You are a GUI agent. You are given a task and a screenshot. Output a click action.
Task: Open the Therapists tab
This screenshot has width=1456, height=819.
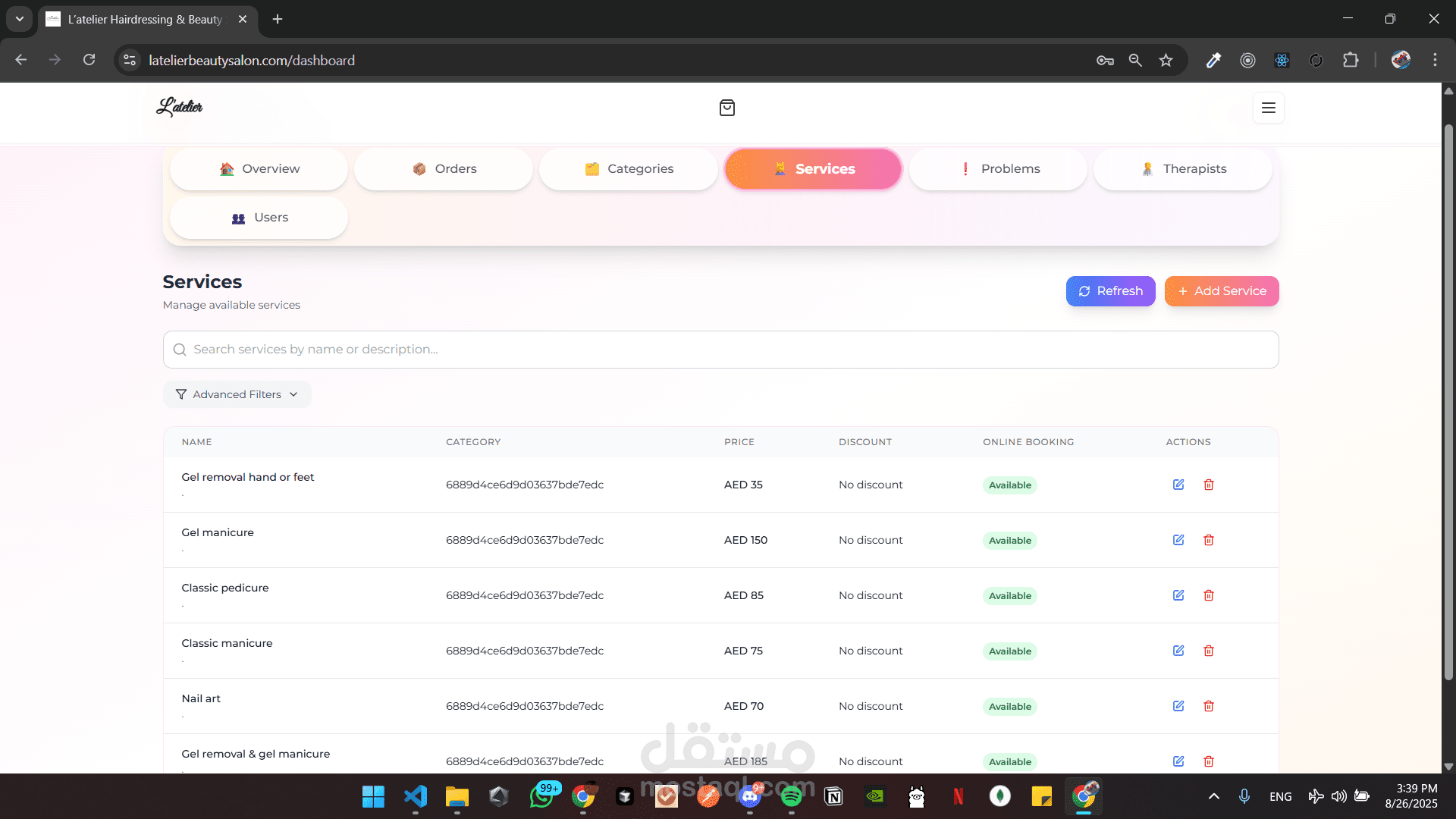pos(1183,169)
